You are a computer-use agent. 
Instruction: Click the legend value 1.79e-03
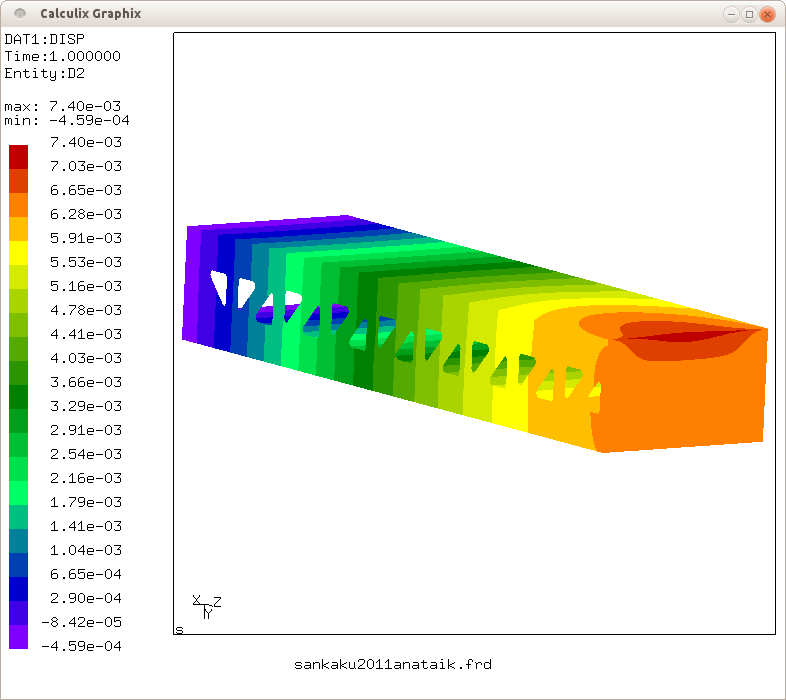[86, 502]
